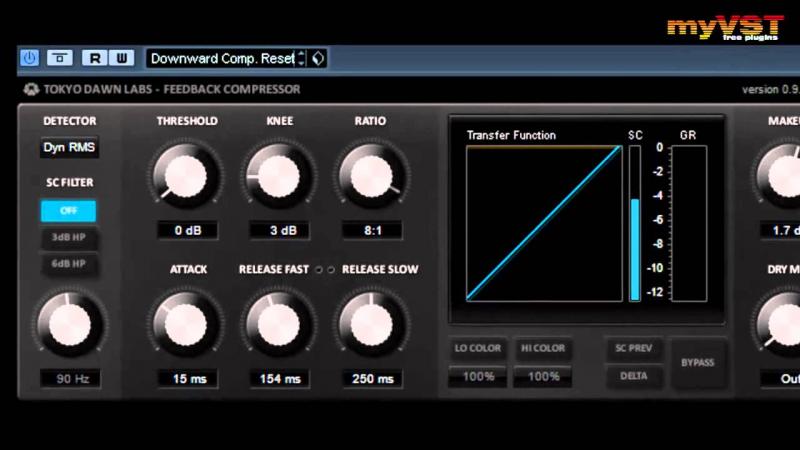Select the 3dB HP sidechain filter
This screenshot has width=800, height=450.
[68, 237]
